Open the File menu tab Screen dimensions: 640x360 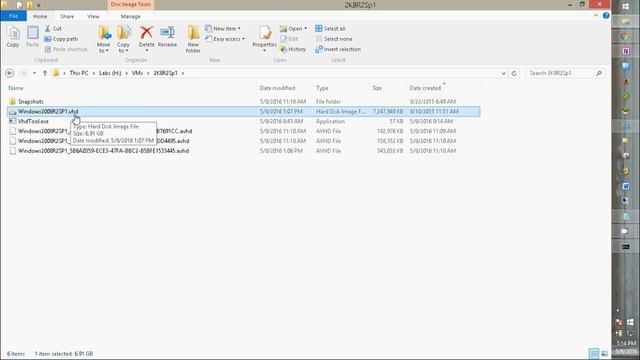coord(13,16)
